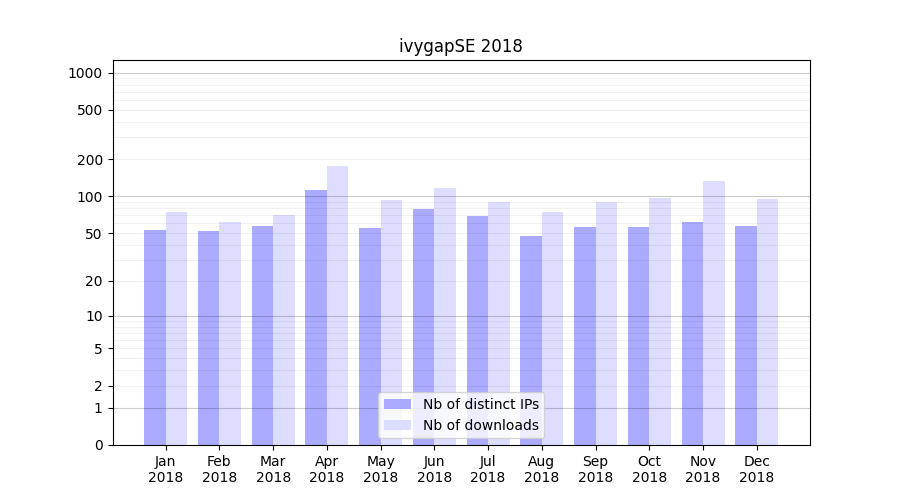The image size is (900, 500).
Task: Select the 'Nb of downloads' legend label
Action: click(x=480, y=425)
